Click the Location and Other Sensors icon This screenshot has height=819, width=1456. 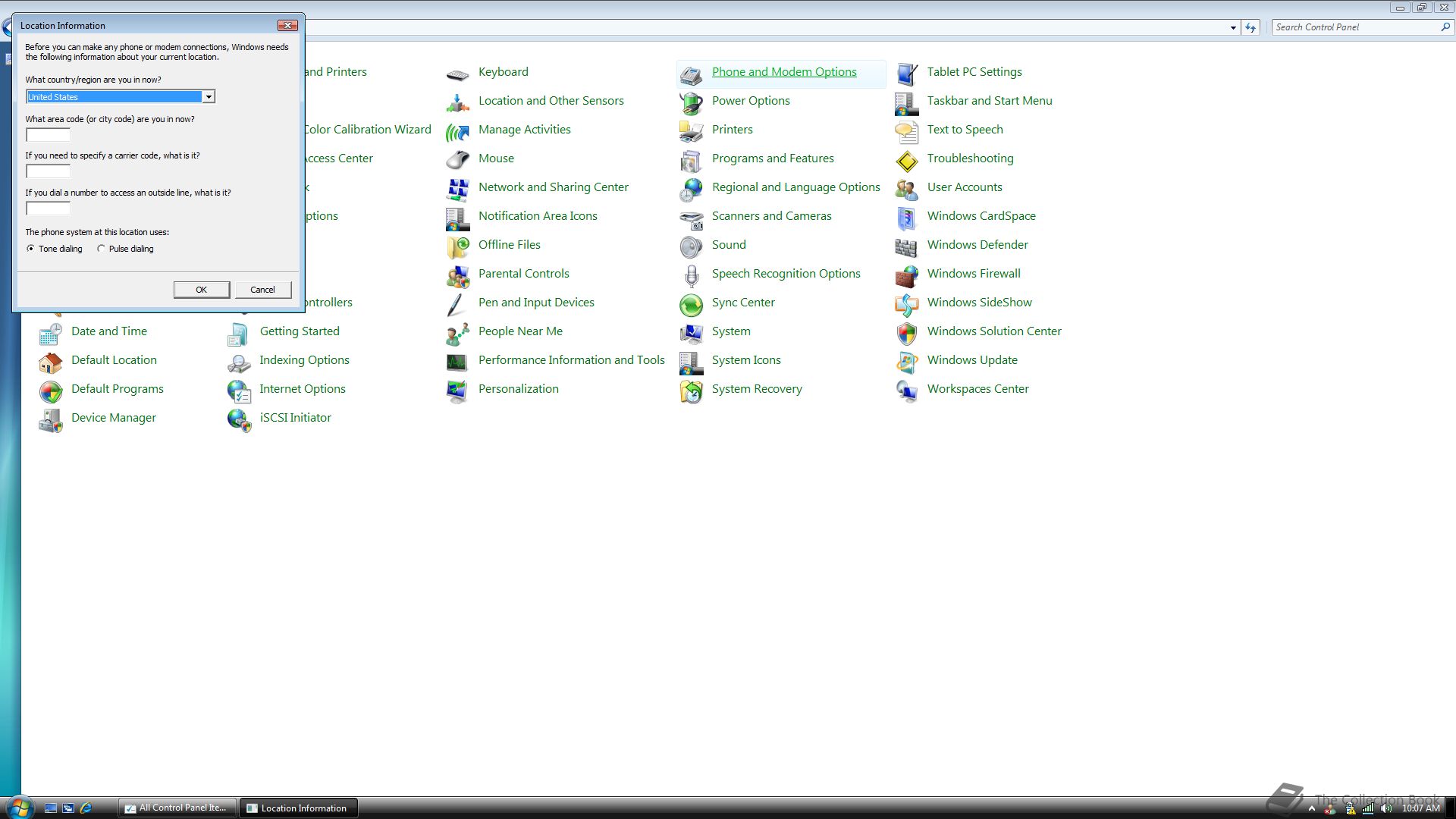[457, 102]
